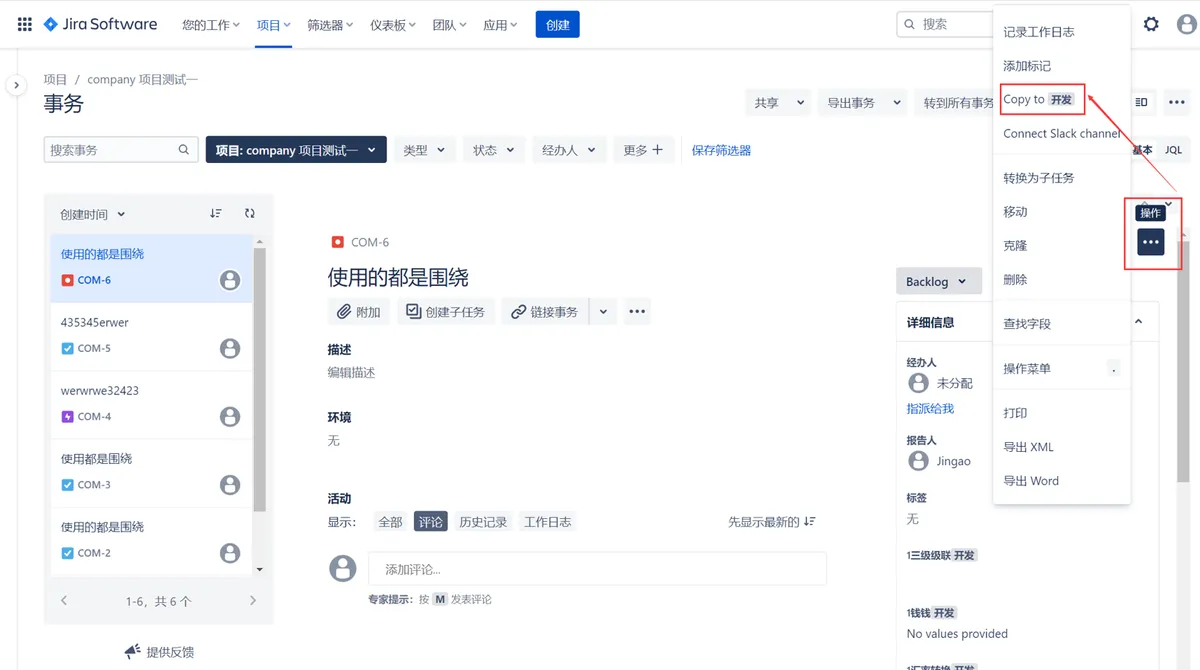
Task: Click assignee avatar on COM-3 row
Action: coord(230,484)
